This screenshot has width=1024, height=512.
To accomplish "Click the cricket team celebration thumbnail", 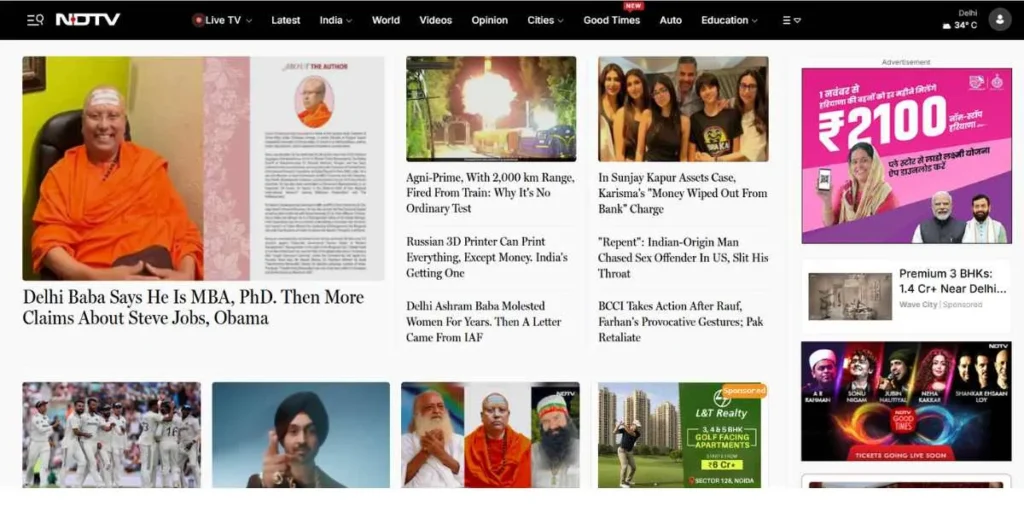I will [x=111, y=435].
